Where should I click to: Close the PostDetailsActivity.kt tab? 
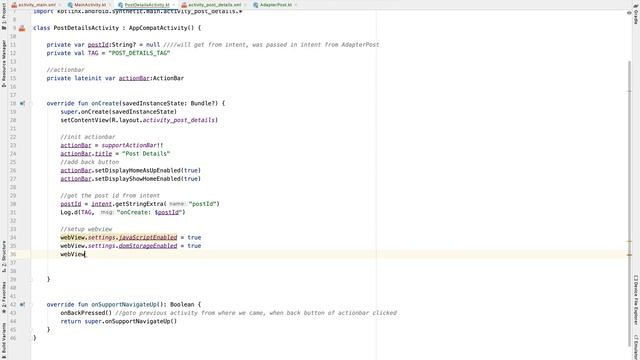(x=174, y=5)
